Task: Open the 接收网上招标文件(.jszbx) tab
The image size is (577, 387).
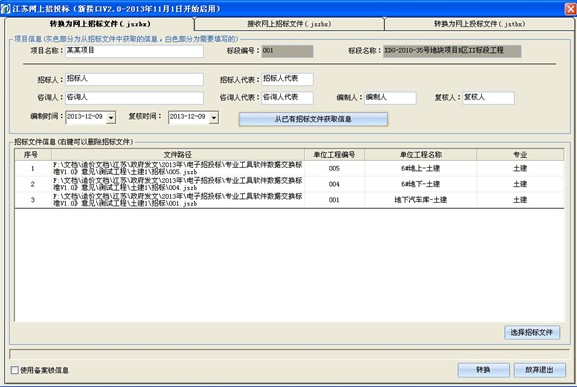Action: click(289, 24)
